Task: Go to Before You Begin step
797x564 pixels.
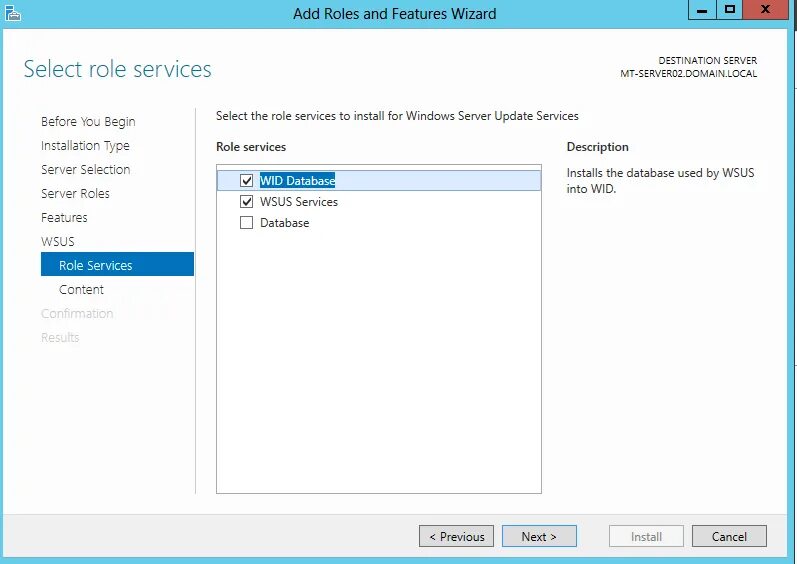Action: pyautogui.click(x=88, y=122)
